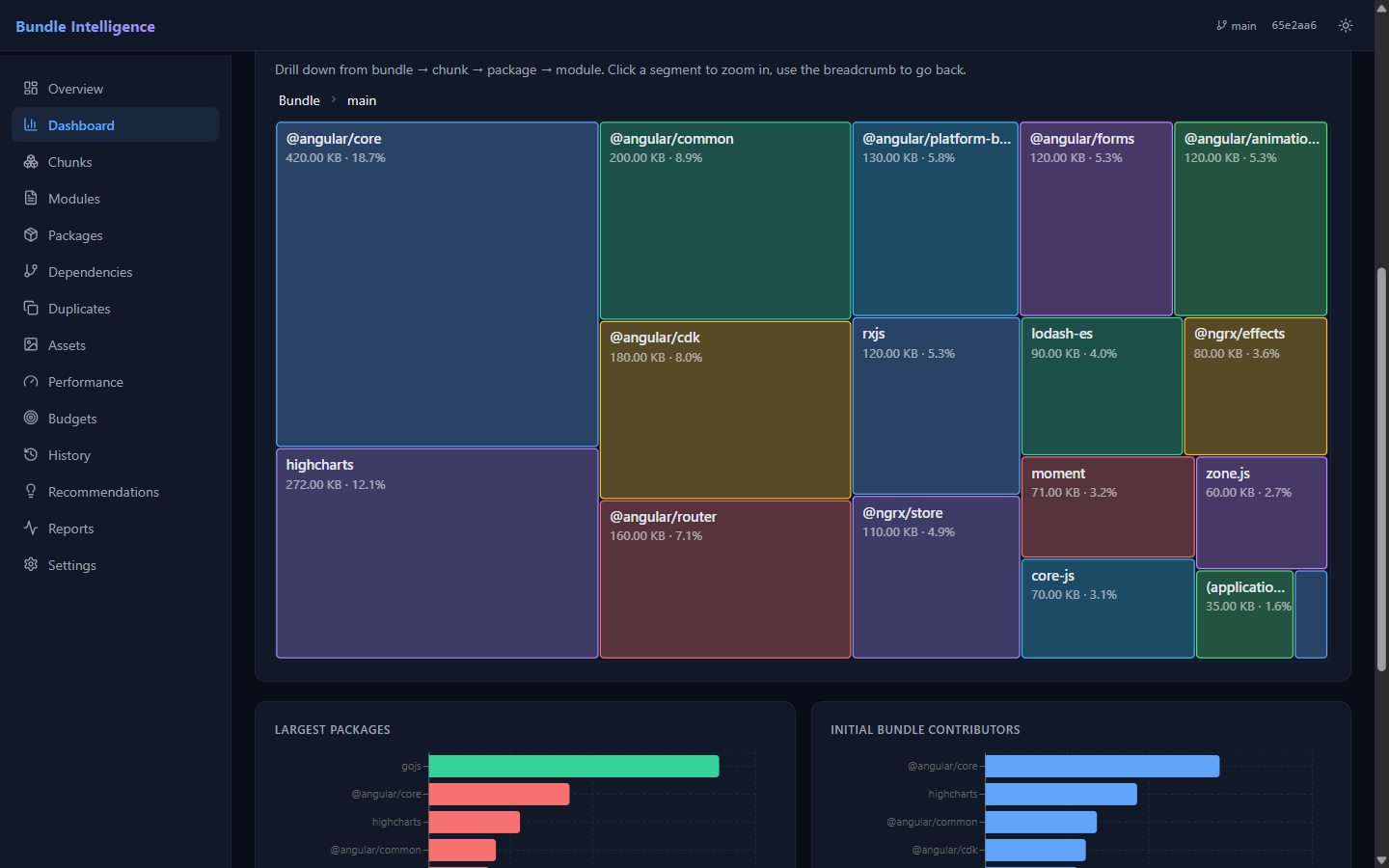Click the Recommendations lightbulb icon
The image size is (1389, 868).
31,491
